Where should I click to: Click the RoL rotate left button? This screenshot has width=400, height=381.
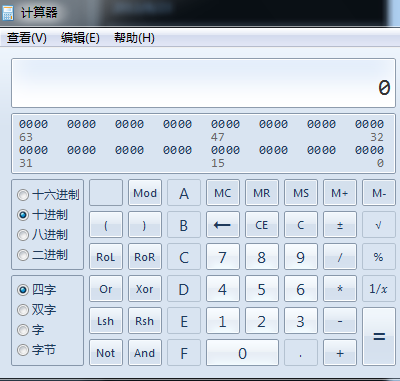tap(106, 257)
